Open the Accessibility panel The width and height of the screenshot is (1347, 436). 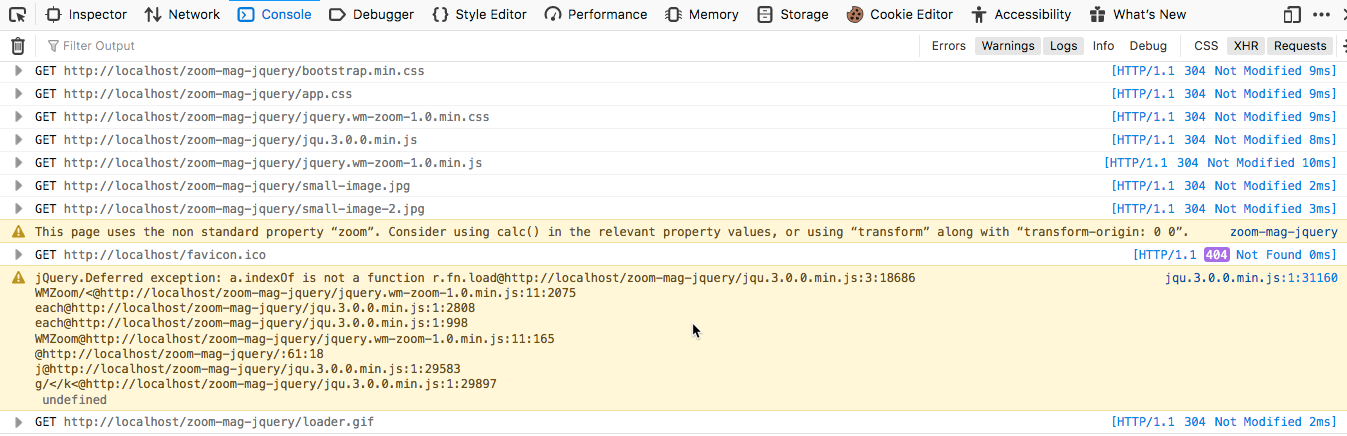pos(1021,14)
